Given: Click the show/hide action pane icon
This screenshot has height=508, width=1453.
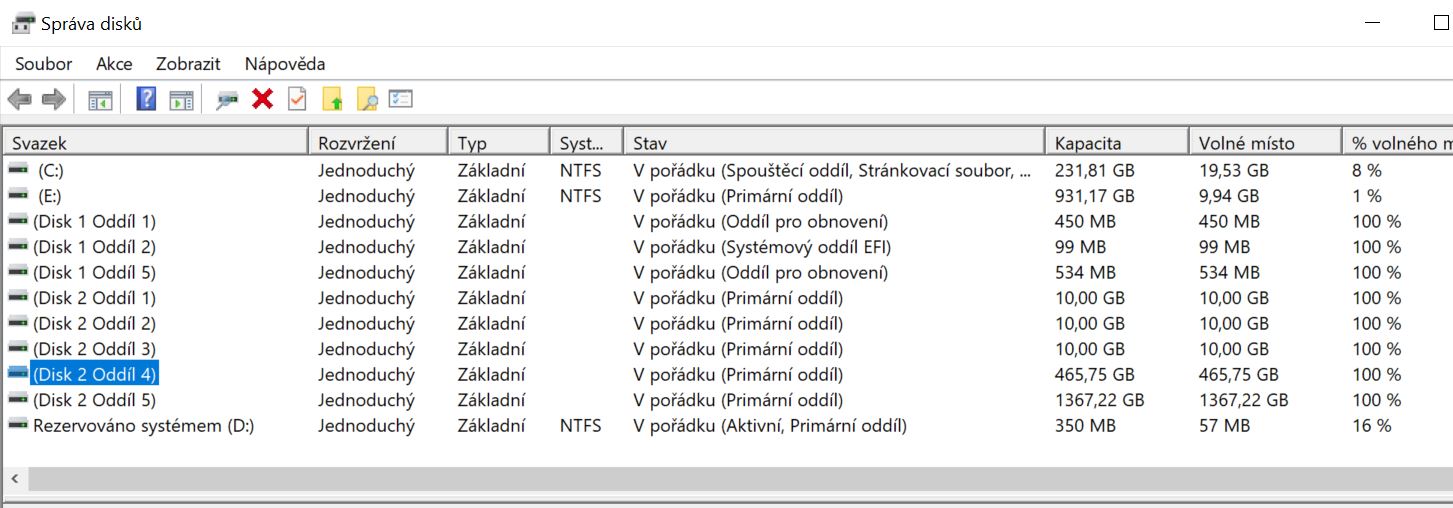Looking at the screenshot, I should [x=180, y=99].
